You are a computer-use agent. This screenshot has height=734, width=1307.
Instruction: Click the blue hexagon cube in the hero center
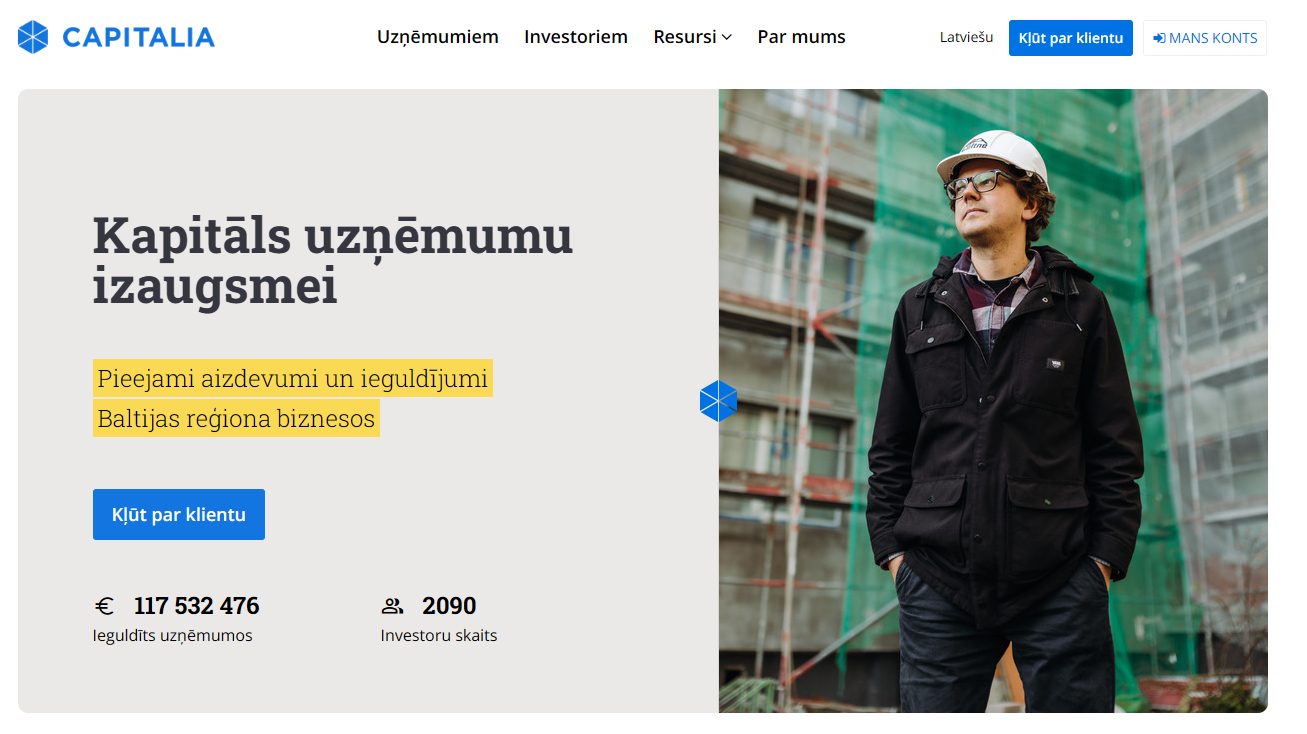(718, 401)
